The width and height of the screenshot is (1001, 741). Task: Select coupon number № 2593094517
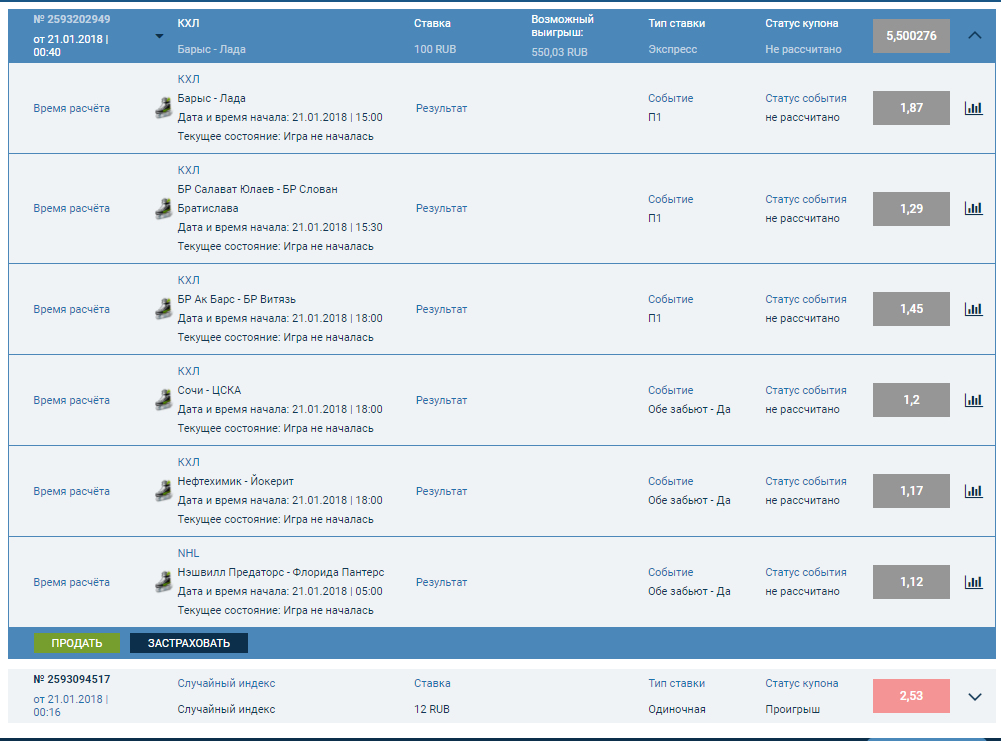(x=72, y=679)
